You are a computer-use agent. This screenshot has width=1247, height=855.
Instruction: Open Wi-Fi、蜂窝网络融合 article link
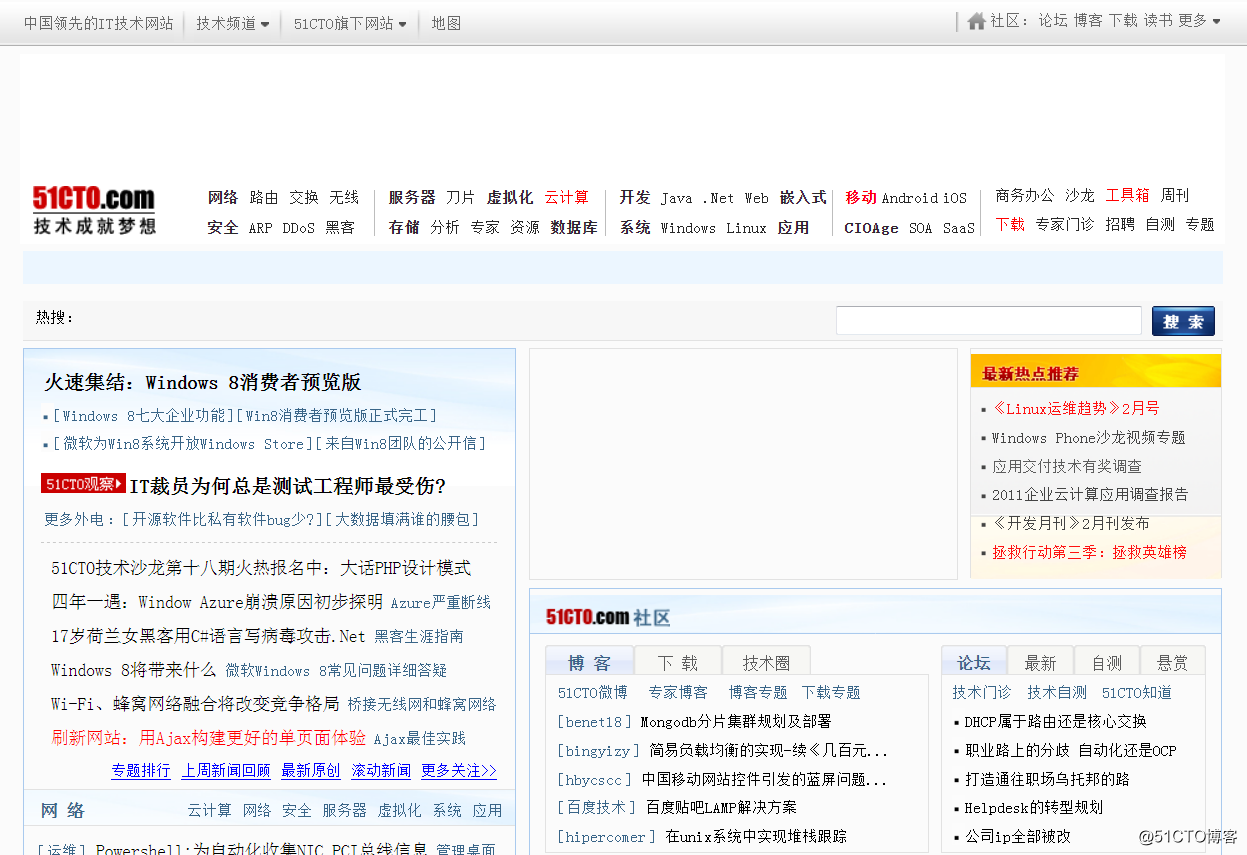pos(195,704)
